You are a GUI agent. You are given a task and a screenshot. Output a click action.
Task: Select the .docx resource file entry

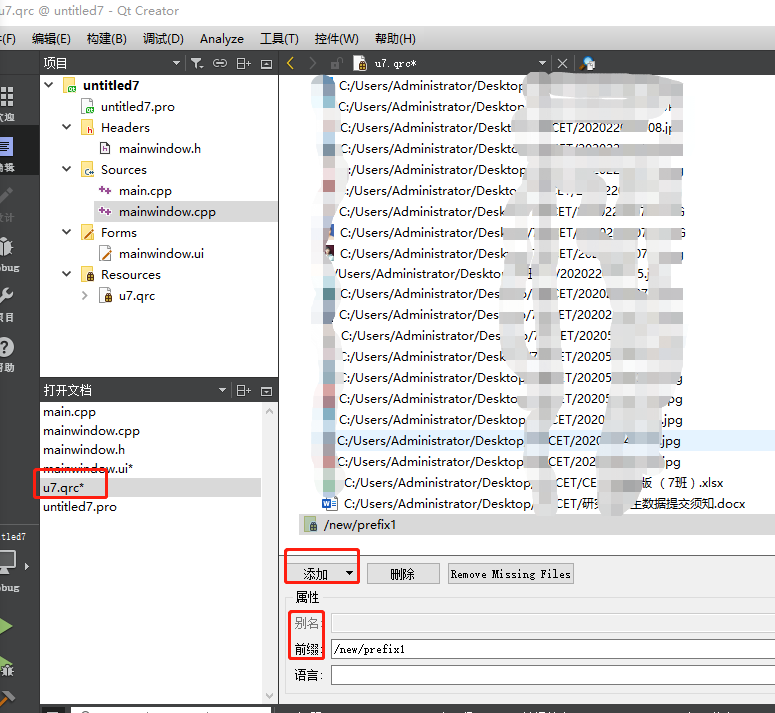pyautogui.click(x=544, y=503)
